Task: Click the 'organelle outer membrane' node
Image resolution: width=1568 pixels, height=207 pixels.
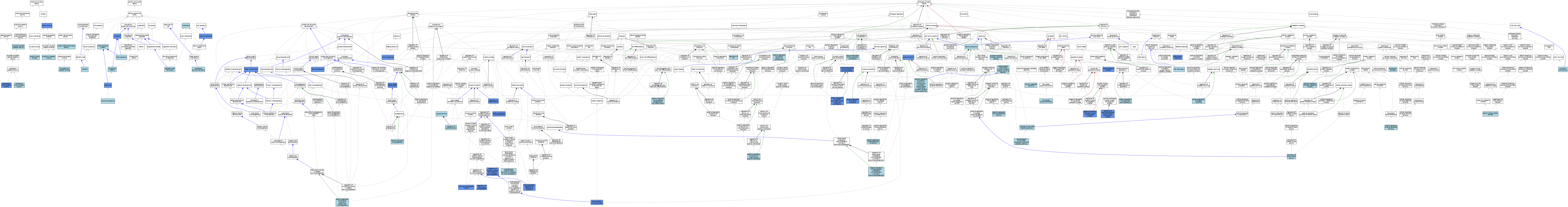Action: pos(170,69)
